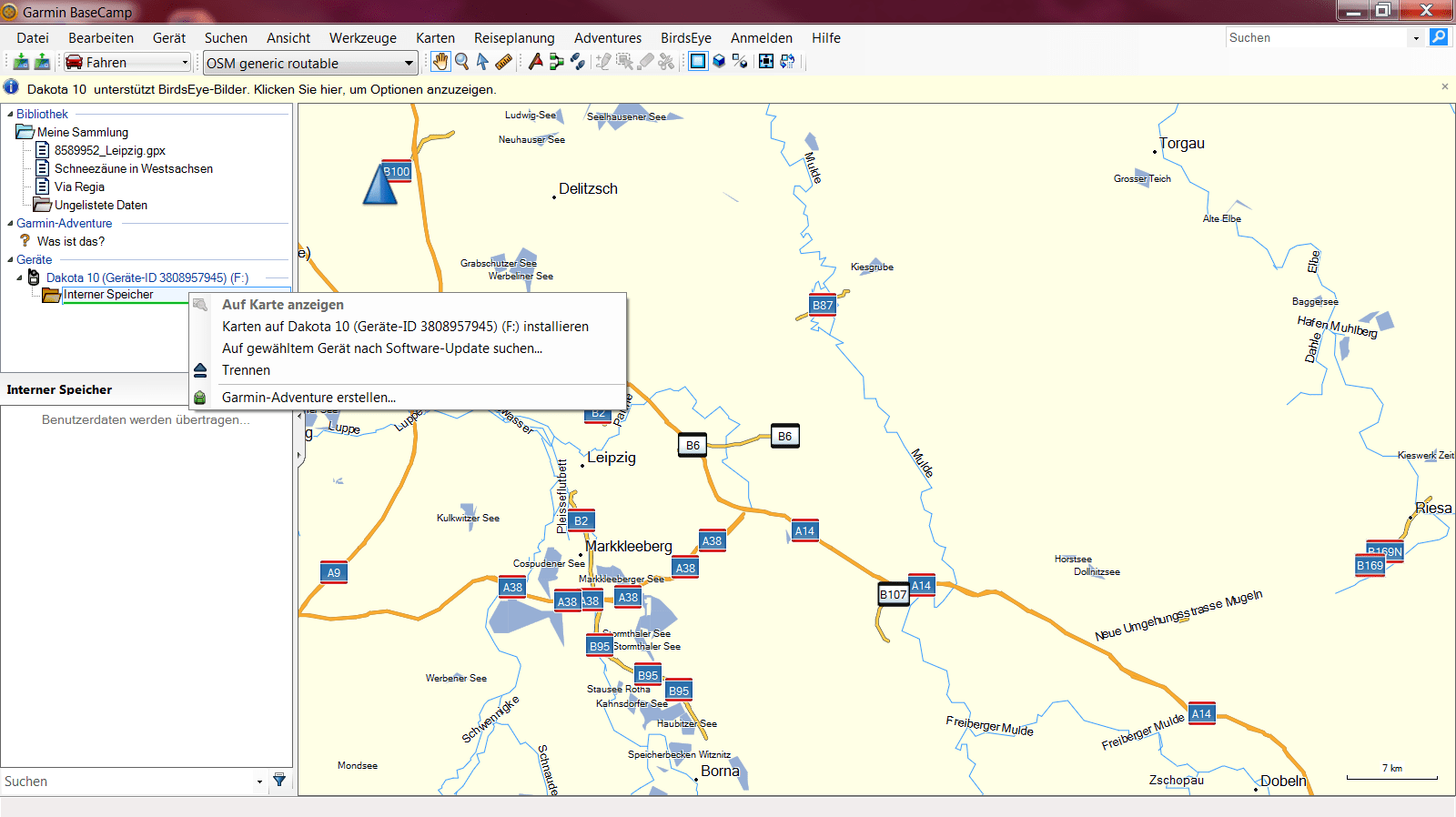This screenshot has height=817, width=1456.
Task: Click the Leipzig city label on map
Action: pos(612,458)
